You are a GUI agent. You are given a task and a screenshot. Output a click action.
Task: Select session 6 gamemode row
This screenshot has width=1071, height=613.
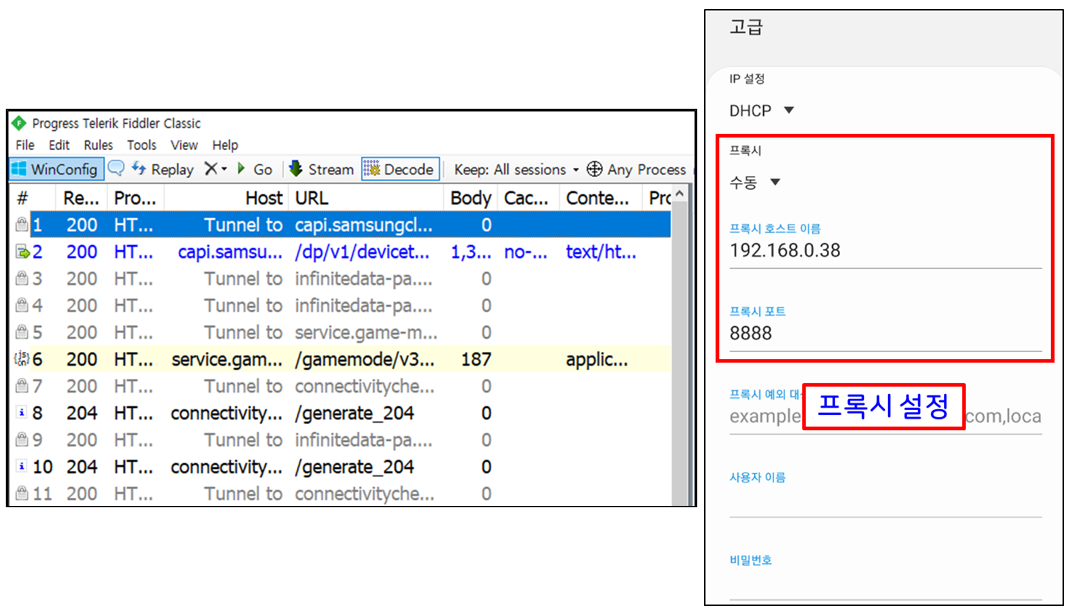(x=342, y=359)
